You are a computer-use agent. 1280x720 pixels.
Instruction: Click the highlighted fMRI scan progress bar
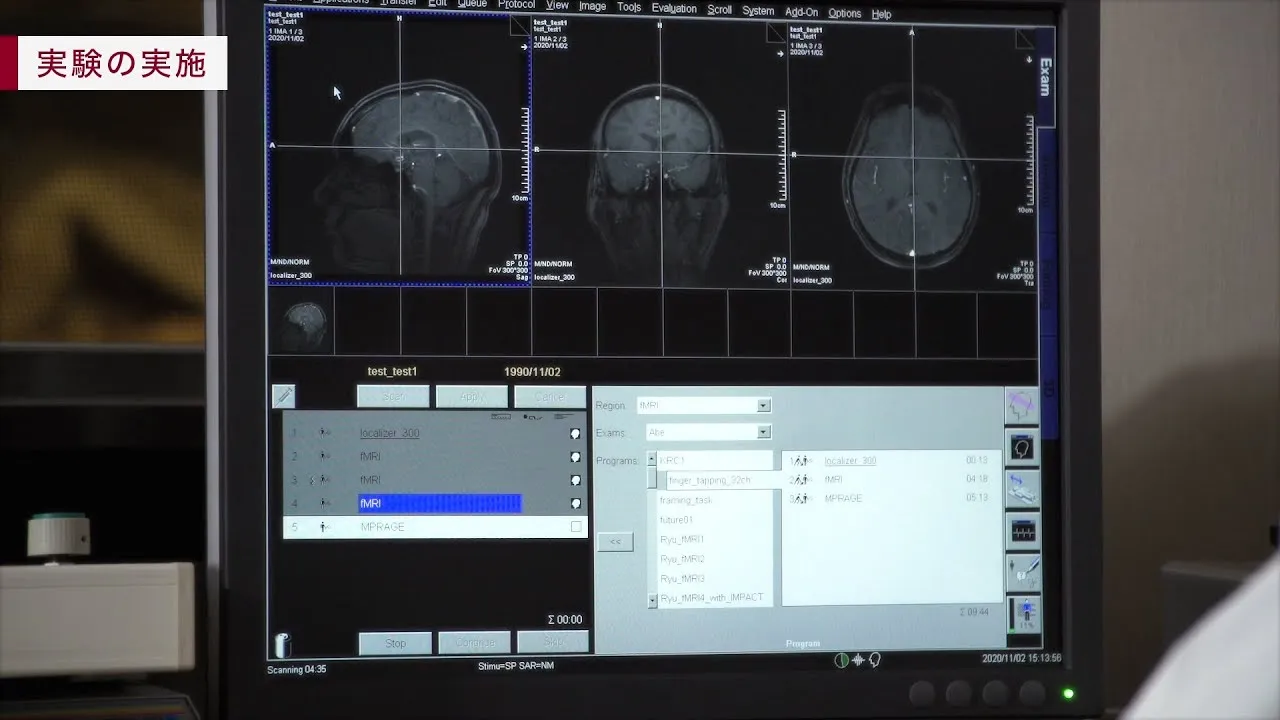click(440, 503)
